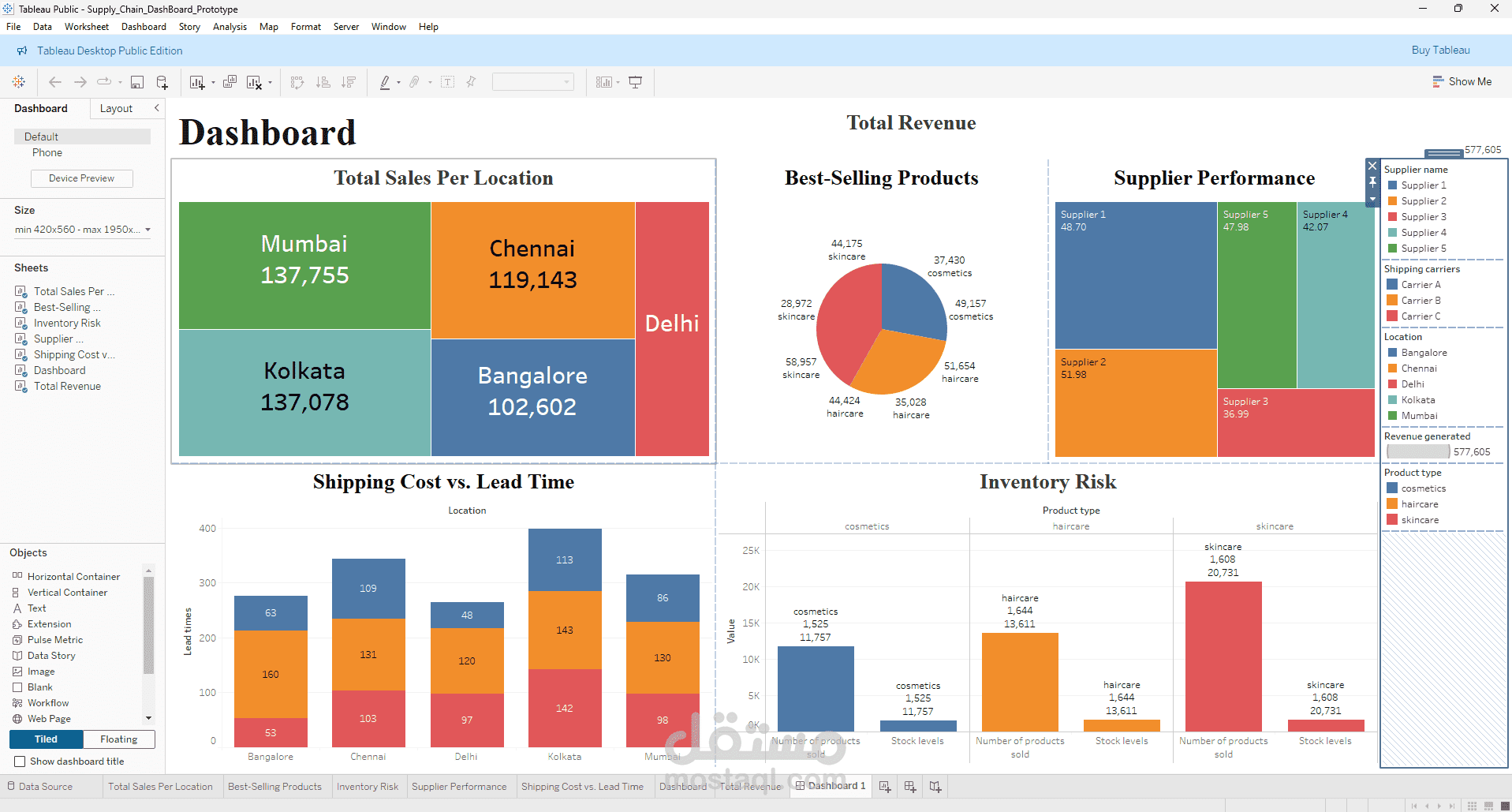This screenshot has height=812, width=1512.
Task: Click the New Dashboard tab icon at bottom
Action: point(910,787)
